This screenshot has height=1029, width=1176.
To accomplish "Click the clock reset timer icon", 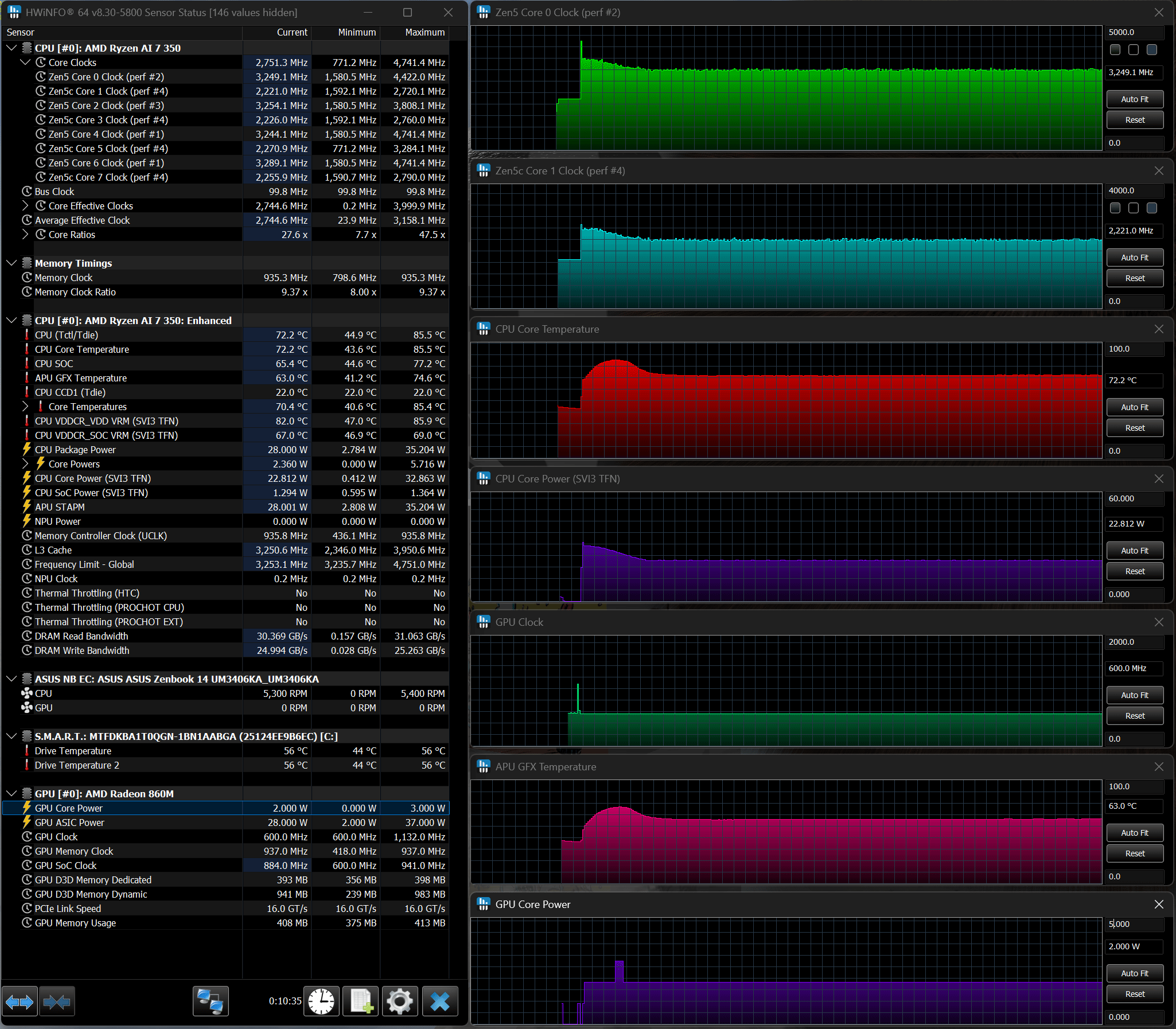I will (321, 1002).
